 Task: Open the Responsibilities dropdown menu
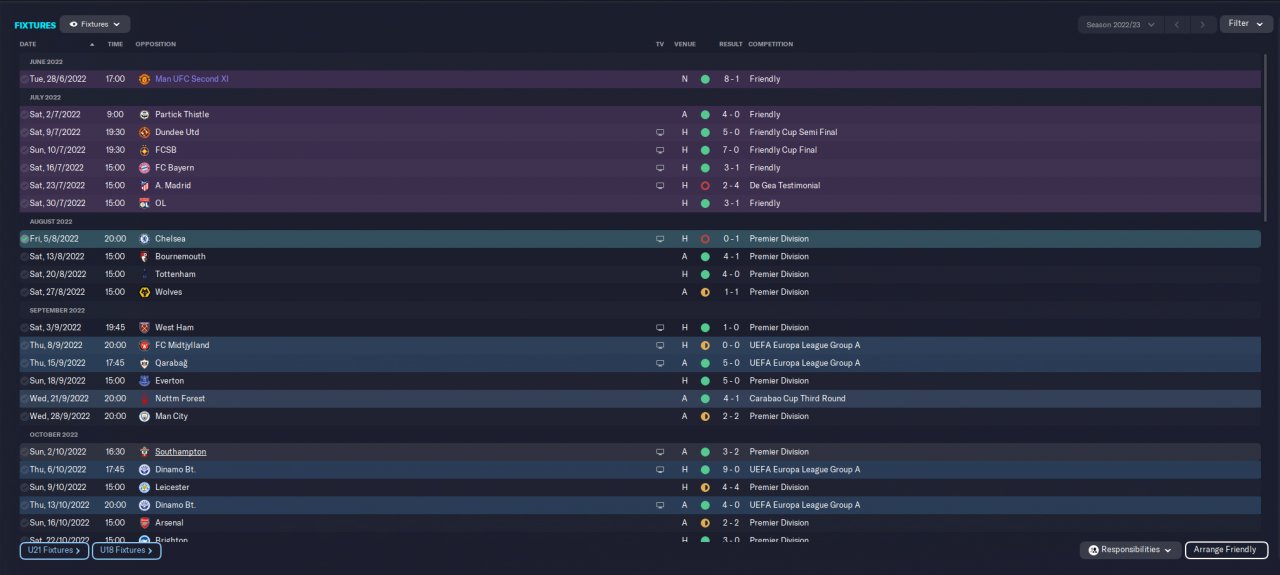click(1130, 550)
